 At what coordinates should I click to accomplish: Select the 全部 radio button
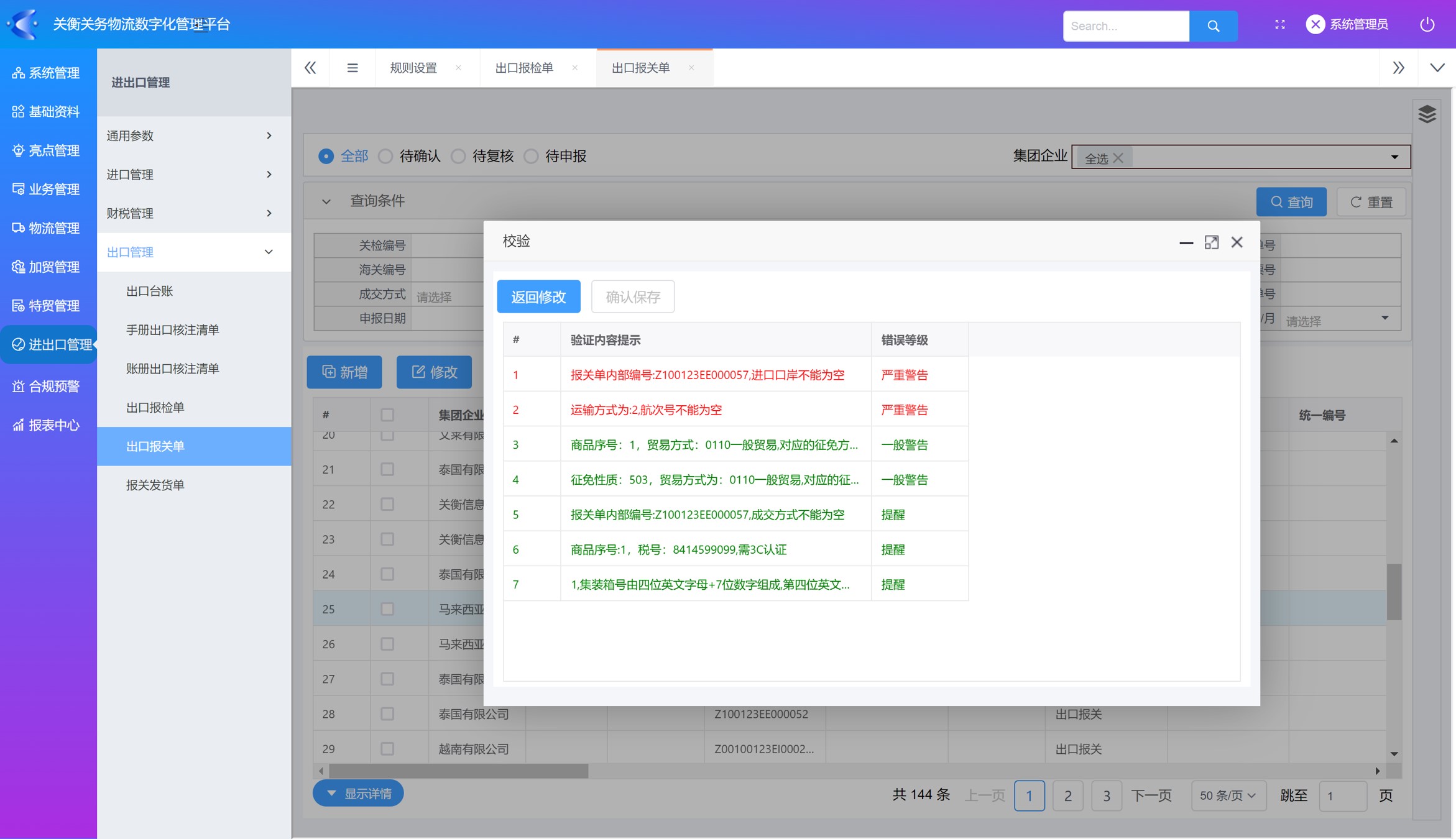click(x=326, y=156)
